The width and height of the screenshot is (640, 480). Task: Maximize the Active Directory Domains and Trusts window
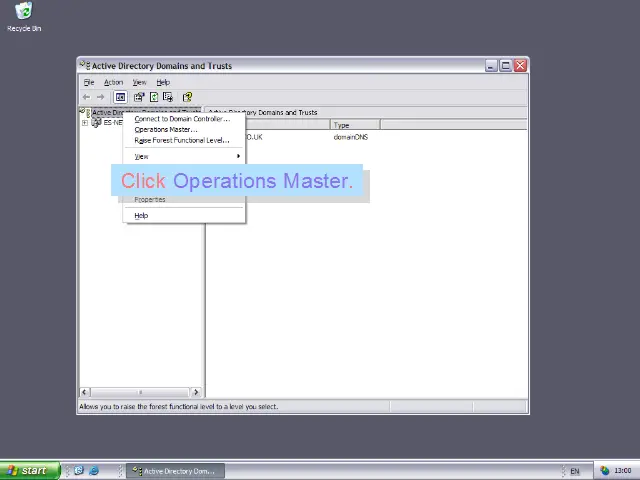[x=506, y=66]
